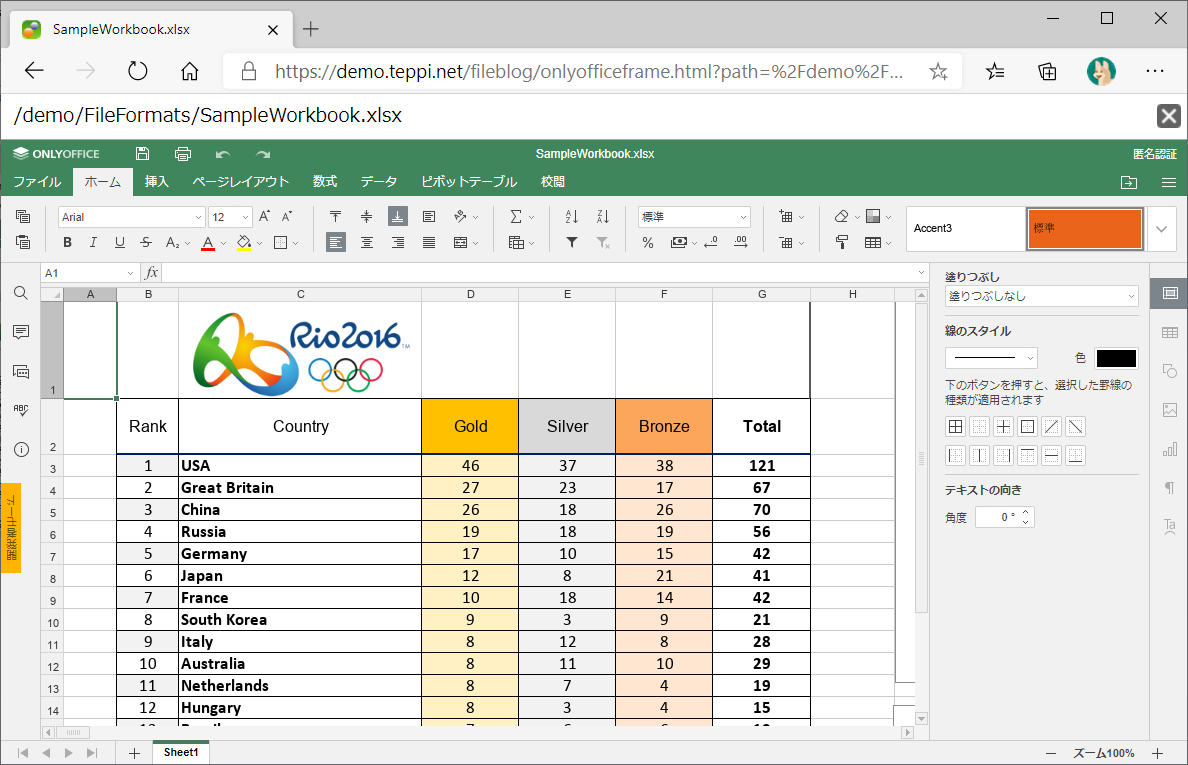
Task: Zoom in the spreadsheet
Action: coord(1158,753)
